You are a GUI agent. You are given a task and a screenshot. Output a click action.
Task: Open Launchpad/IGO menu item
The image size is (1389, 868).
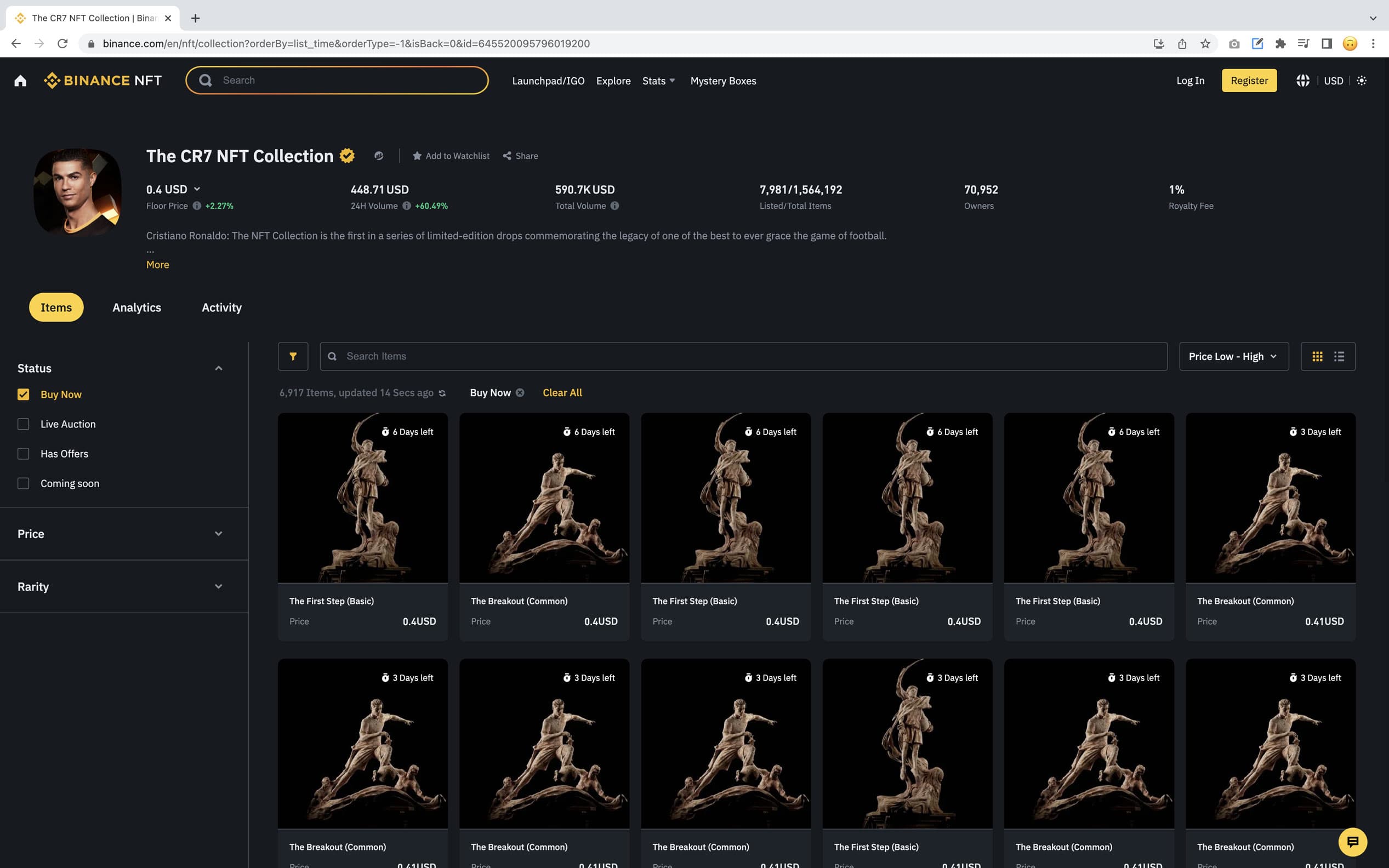[x=548, y=81]
